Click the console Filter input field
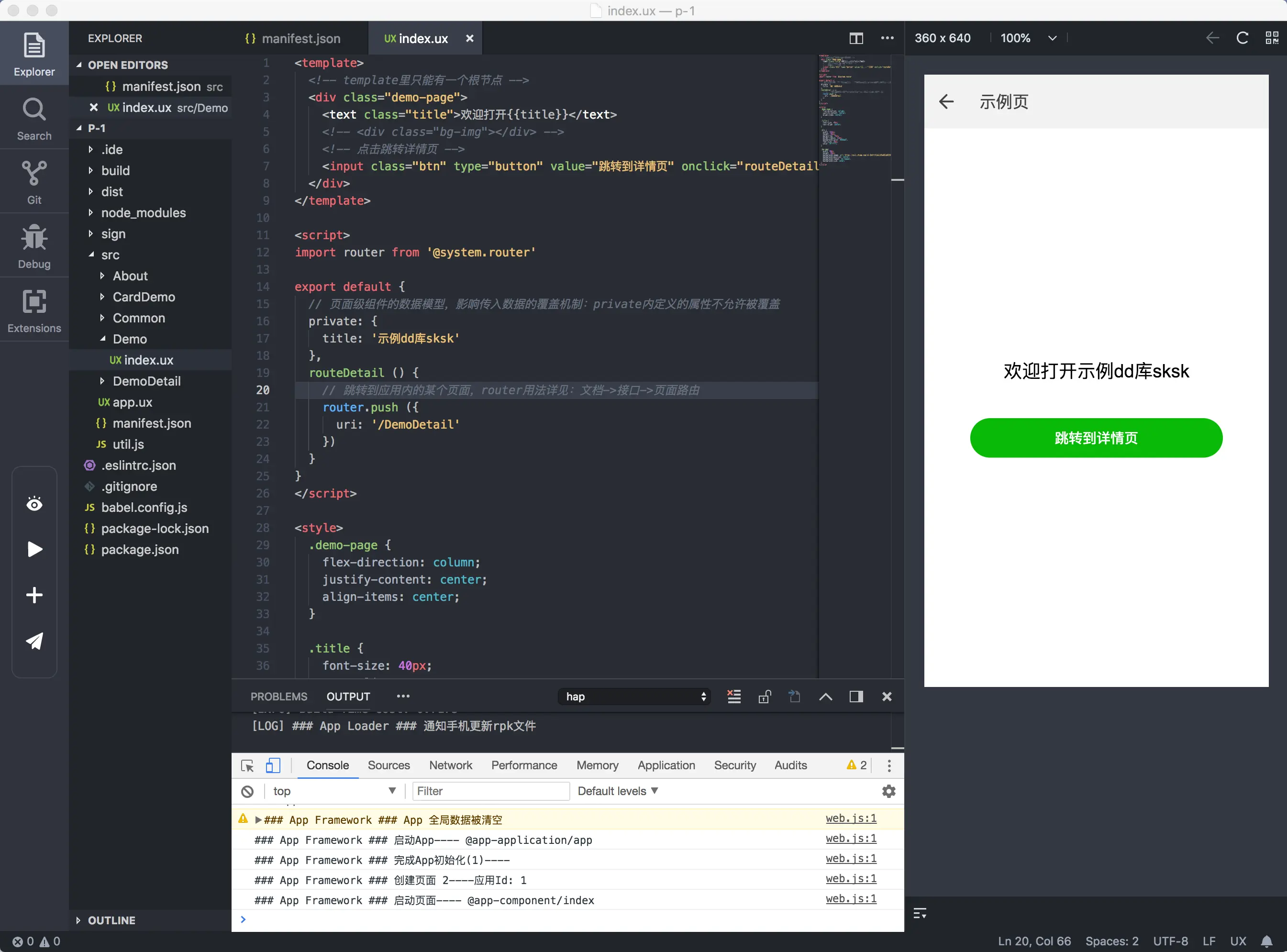 pos(490,791)
